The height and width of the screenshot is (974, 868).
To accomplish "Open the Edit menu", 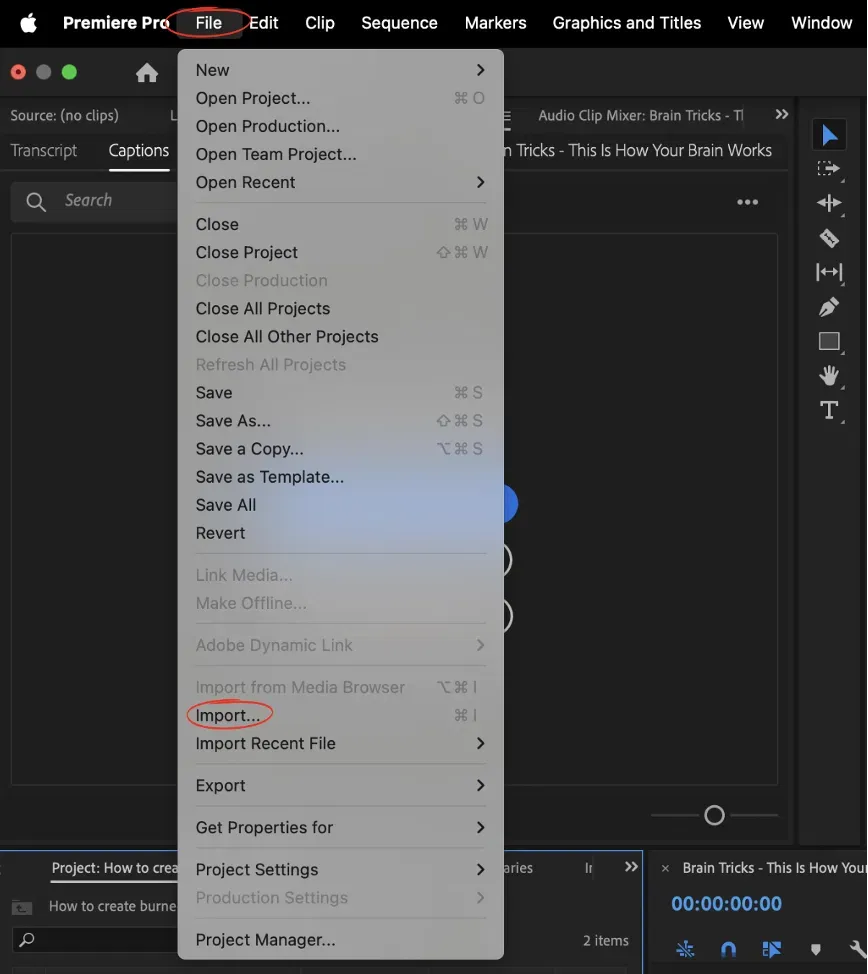I will [263, 23].
